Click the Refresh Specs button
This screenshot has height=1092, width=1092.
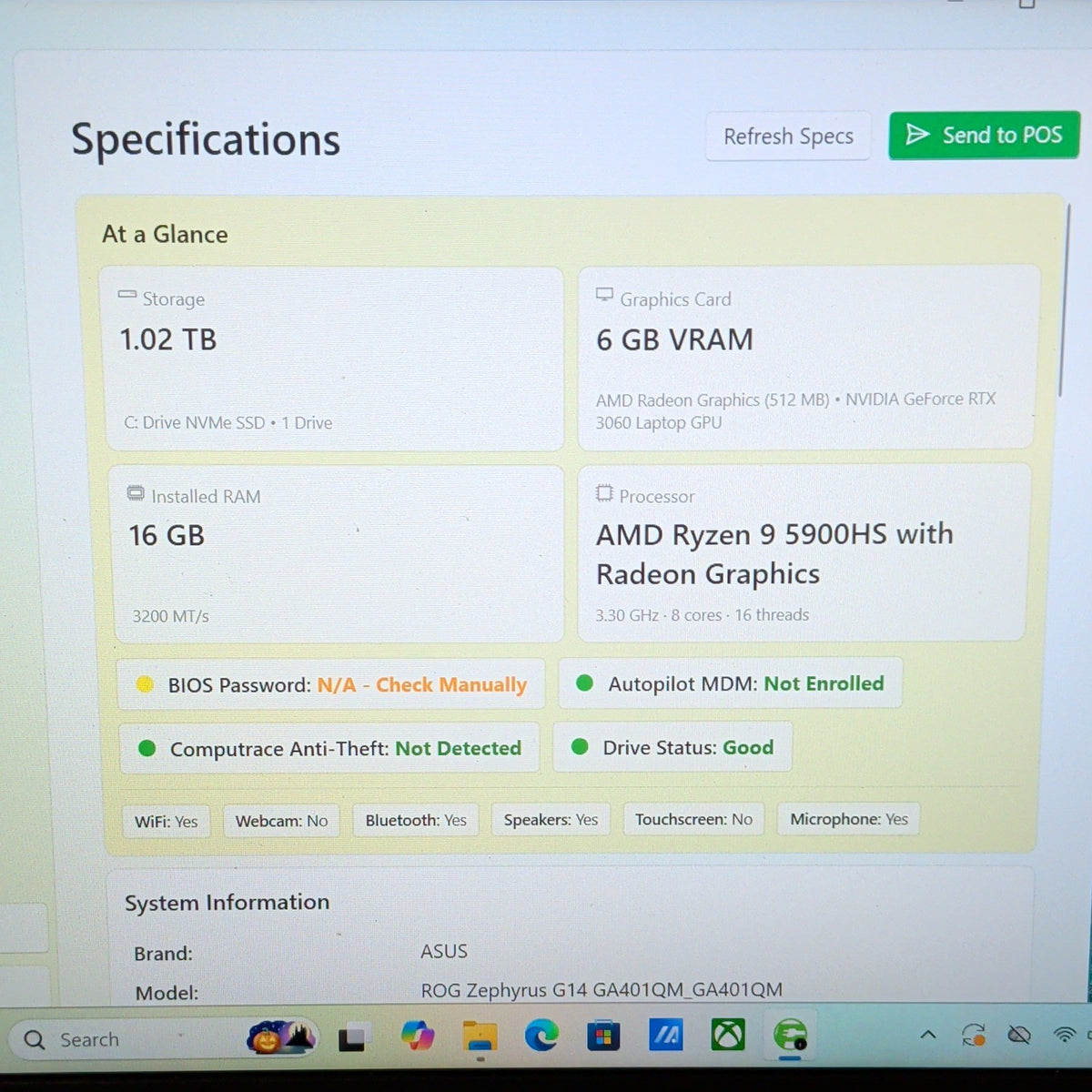pyautogui.click(x=788, y=136)
